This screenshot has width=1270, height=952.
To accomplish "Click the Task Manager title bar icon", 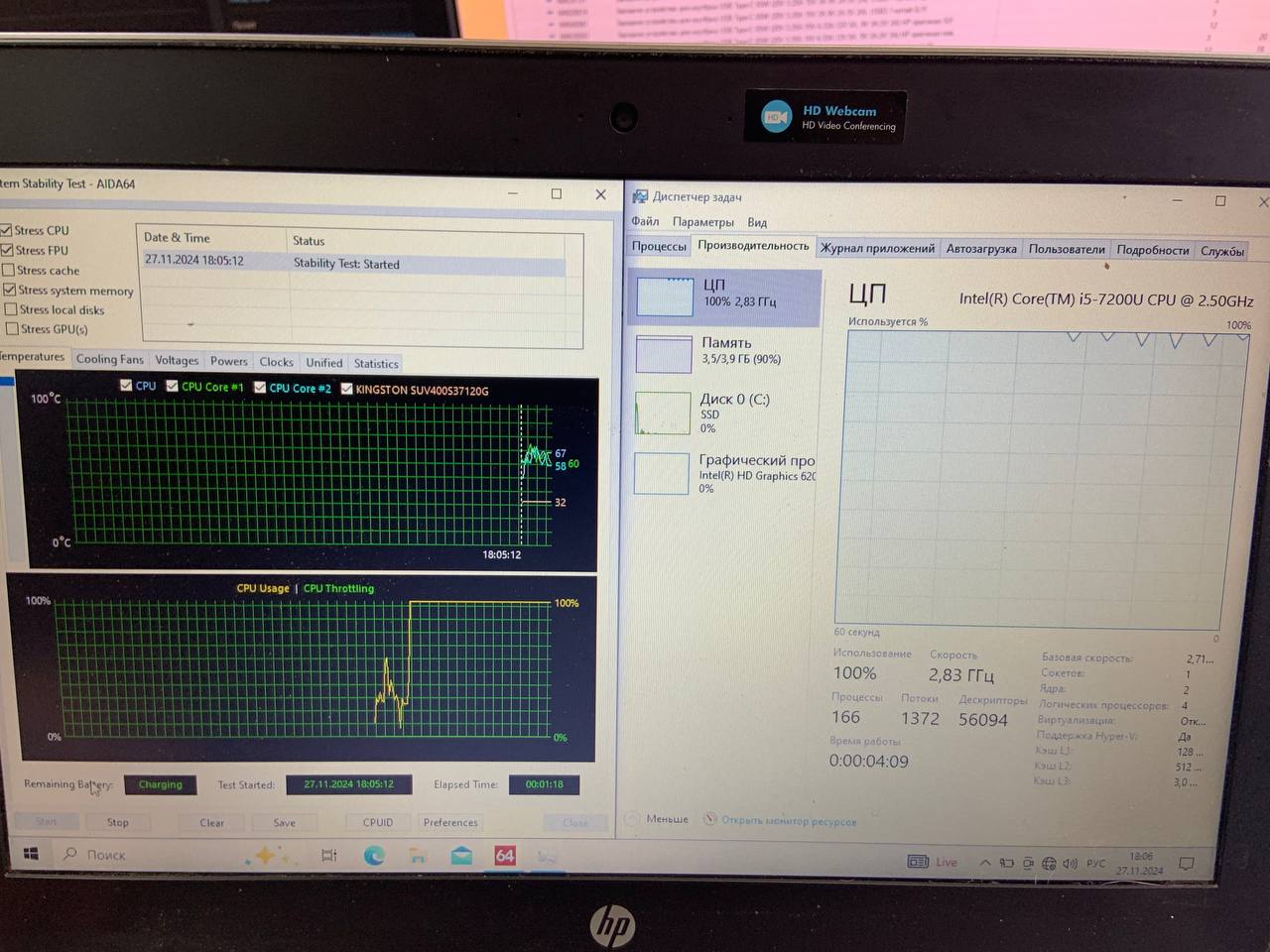I will coord(640,196).
